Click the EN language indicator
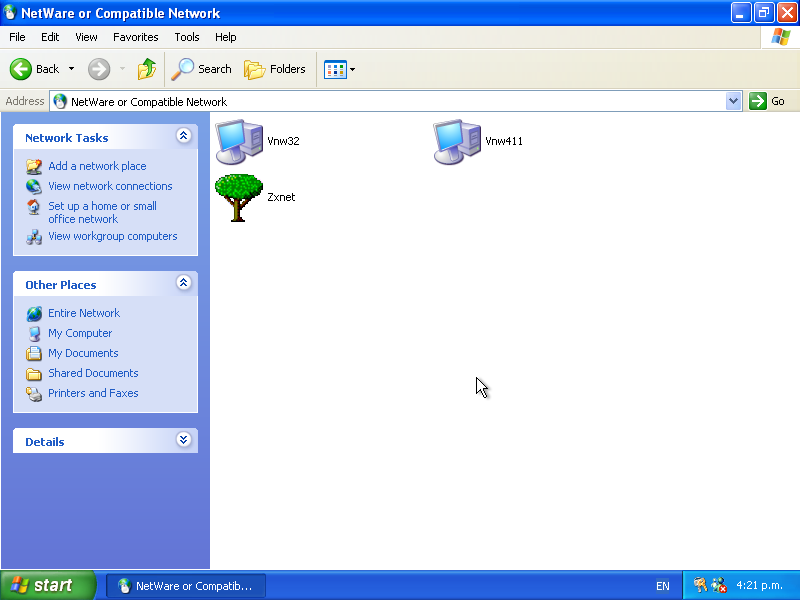 point(663,586)
